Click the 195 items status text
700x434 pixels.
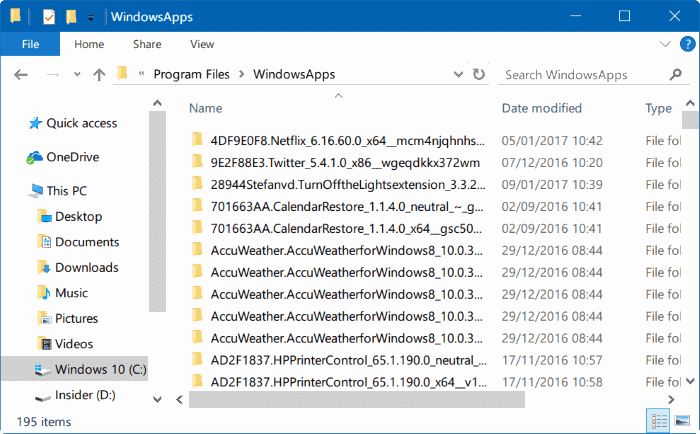(44, 422)
